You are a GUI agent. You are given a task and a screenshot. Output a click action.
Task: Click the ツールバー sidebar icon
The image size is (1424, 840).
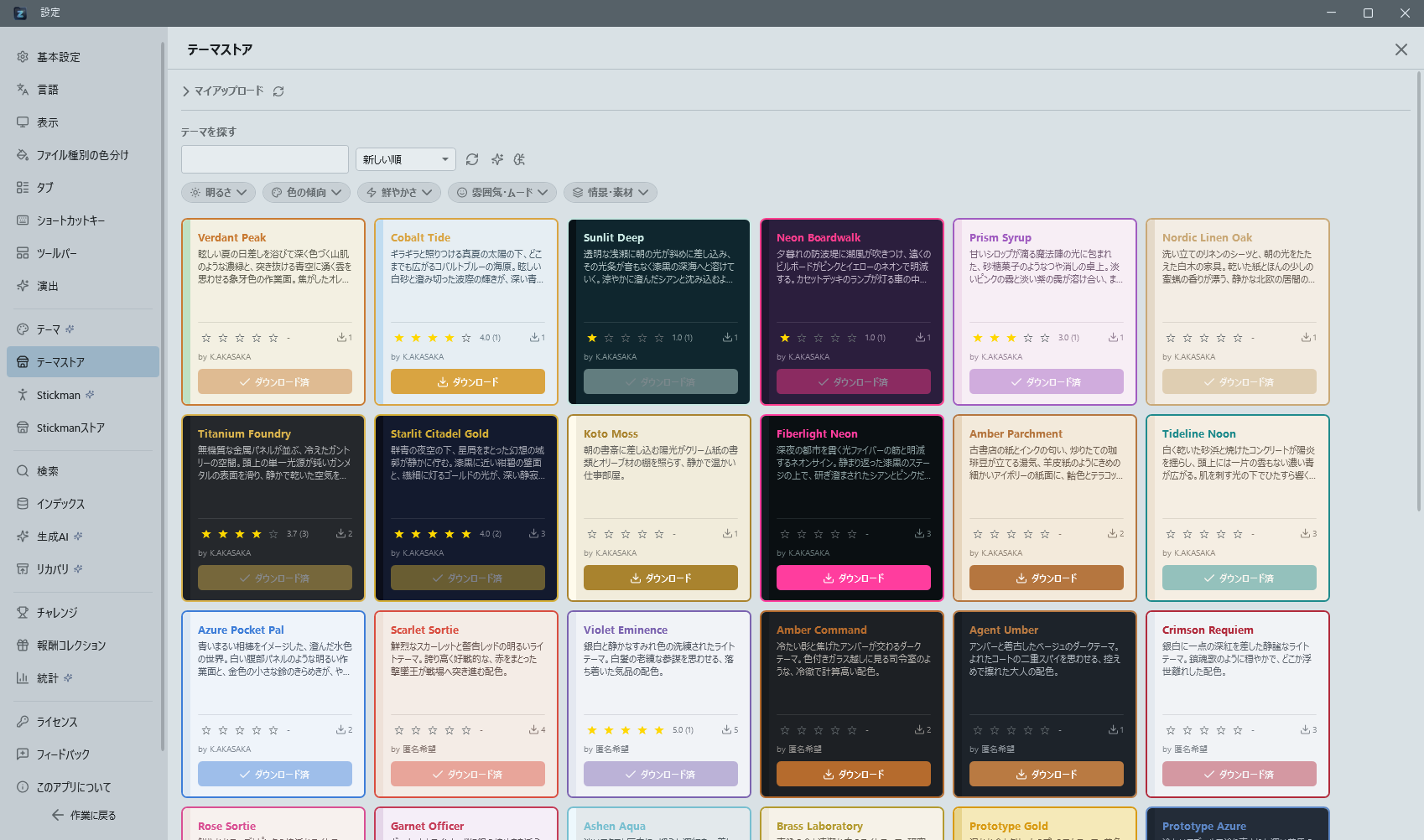click(23, 253)
